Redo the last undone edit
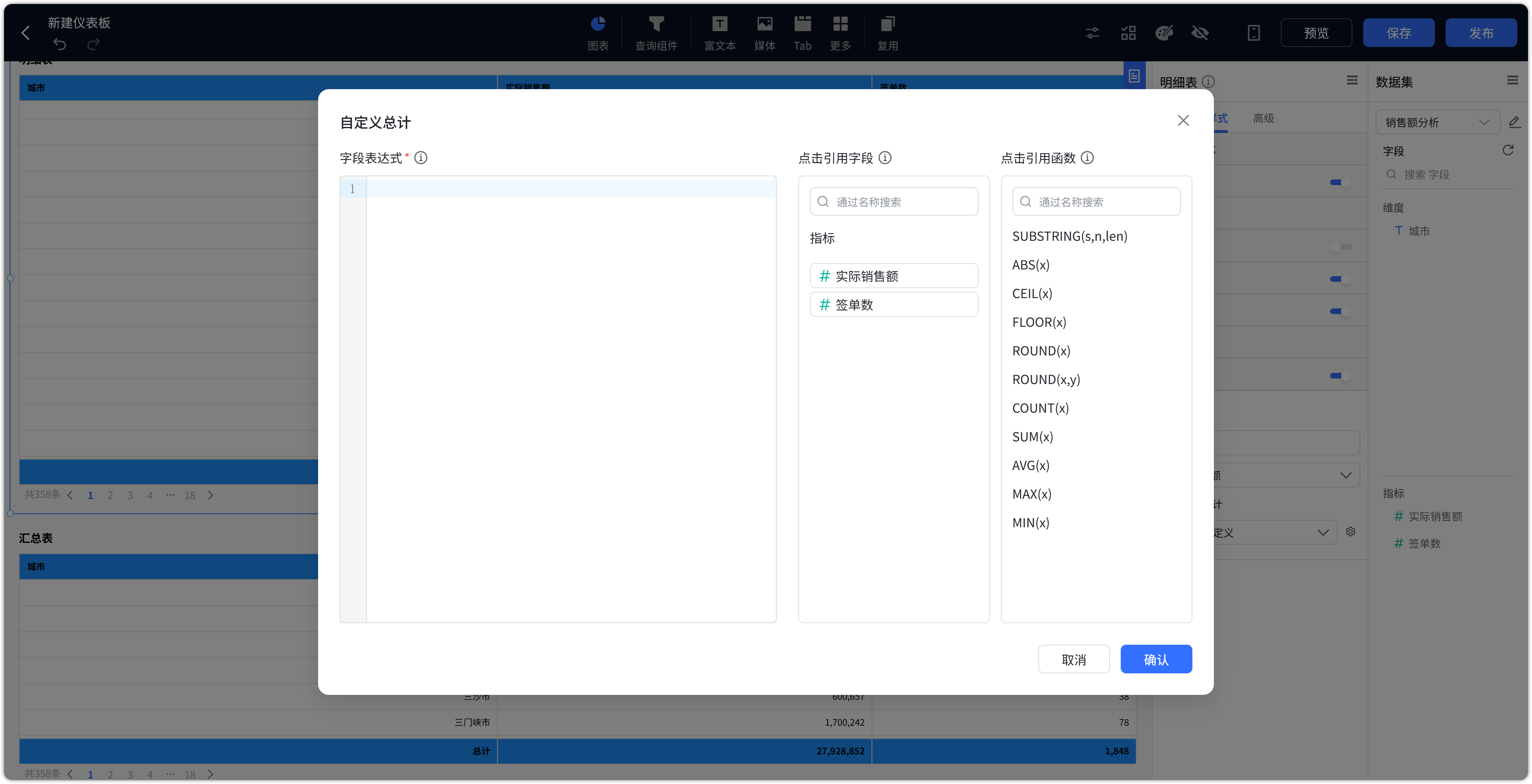The width and height of the screenshot is (1532, 784). pos(94,44)
